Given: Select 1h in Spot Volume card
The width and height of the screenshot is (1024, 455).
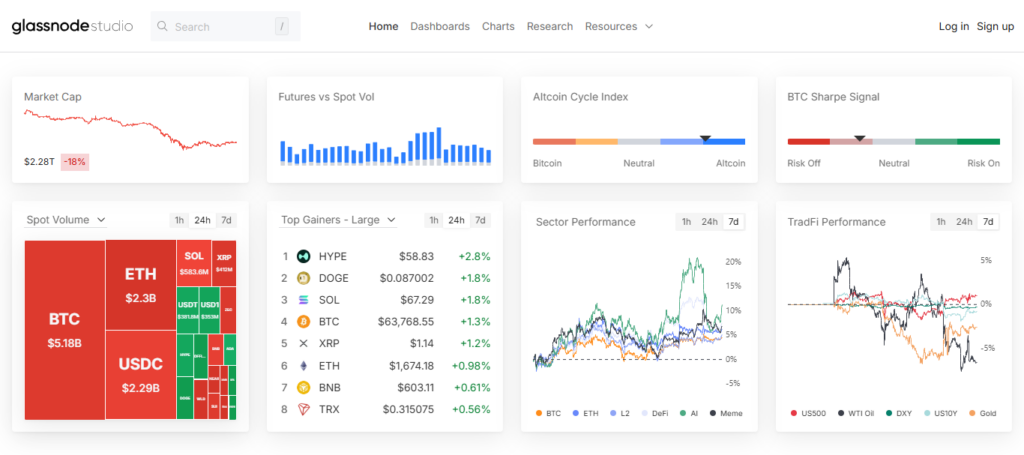Looking at the screenshot, I should (x=179, y=220).
